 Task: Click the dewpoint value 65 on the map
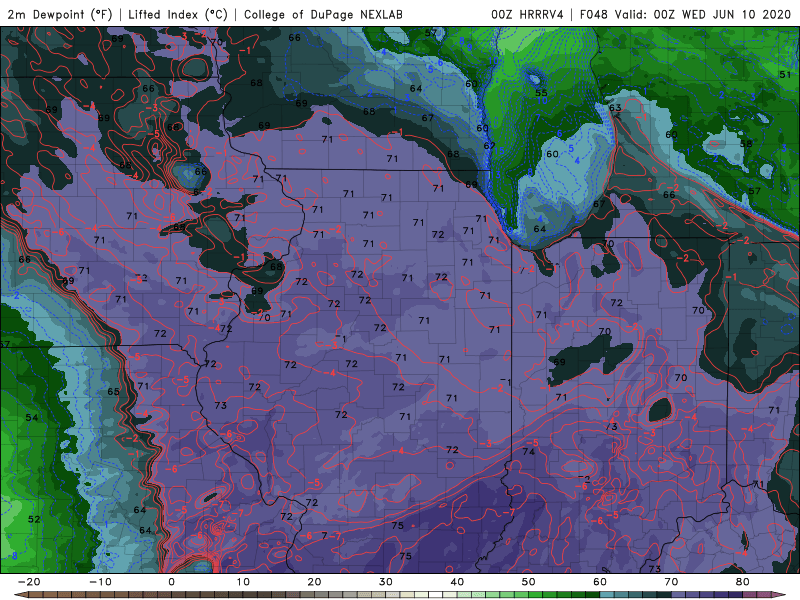click(x=113, y=391)
